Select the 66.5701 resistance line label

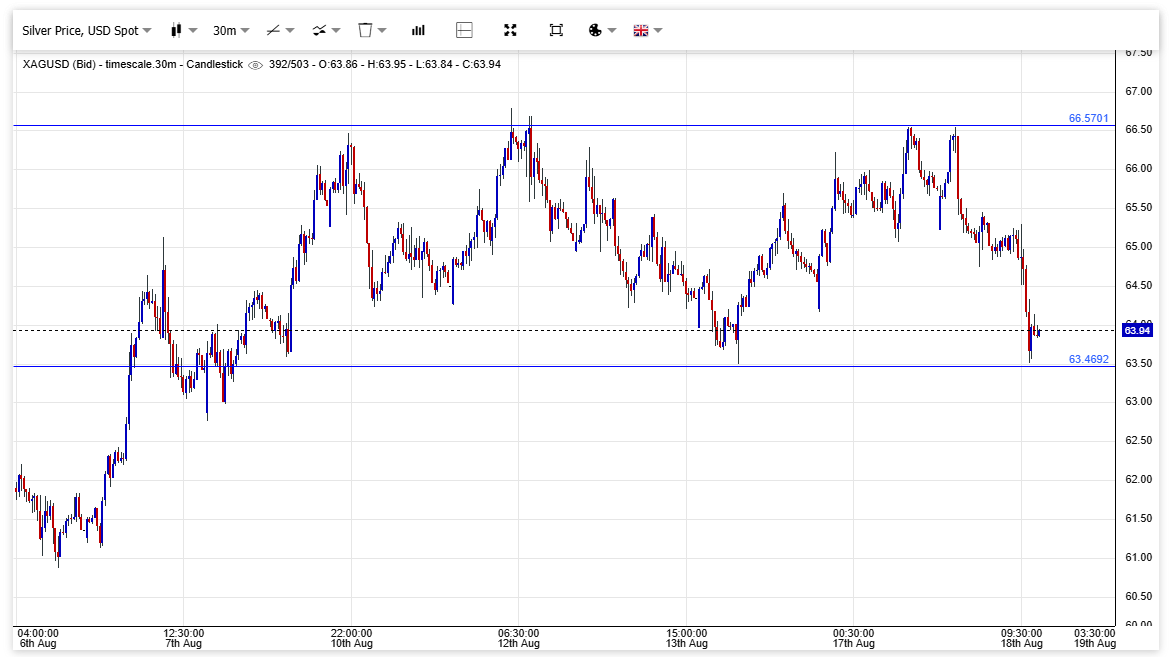tap(1088, 118)
